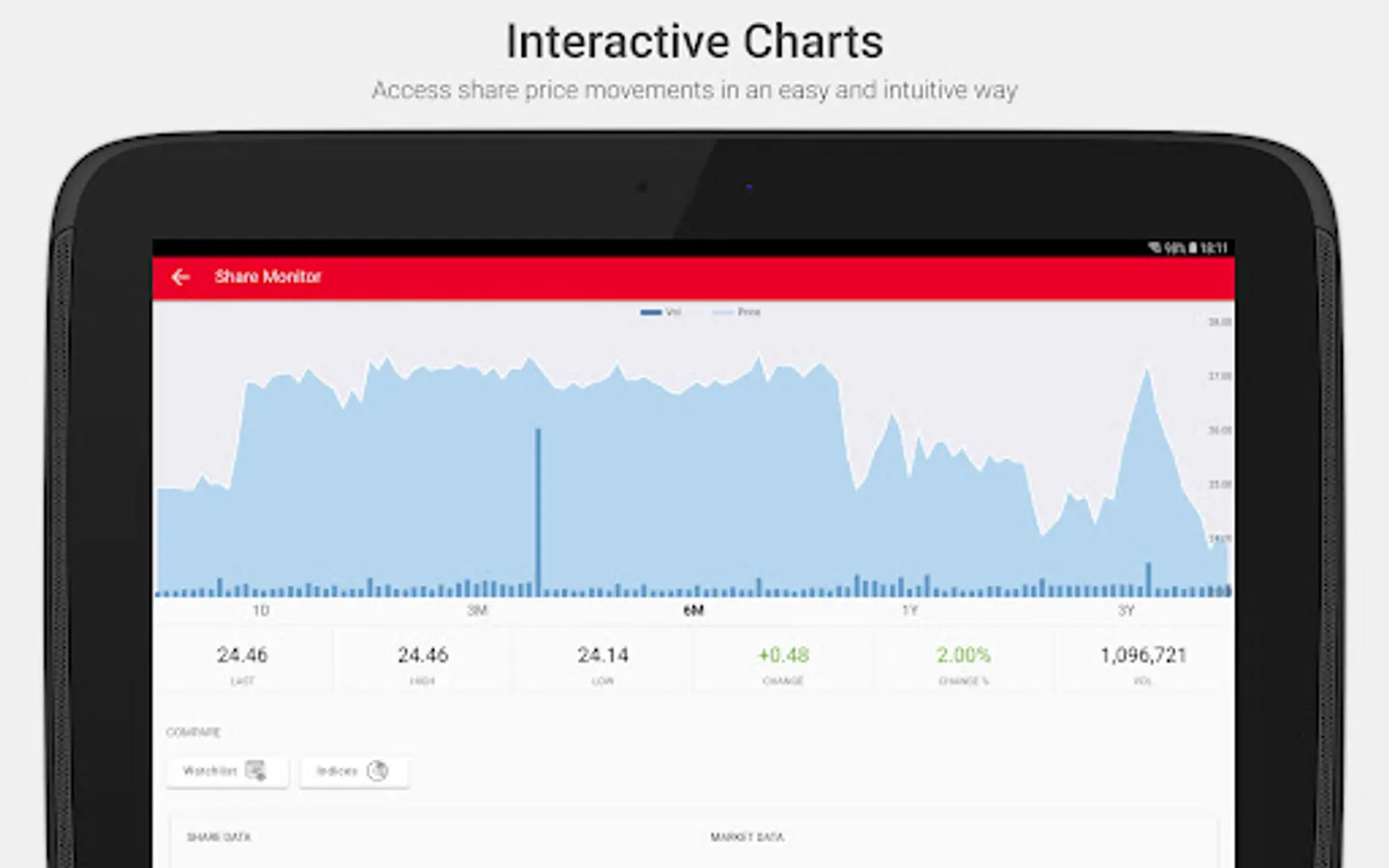Click the Share Monitor title text
This screenshot has width=1389, height=868.
pyautogui.click(x=267, y=277)
